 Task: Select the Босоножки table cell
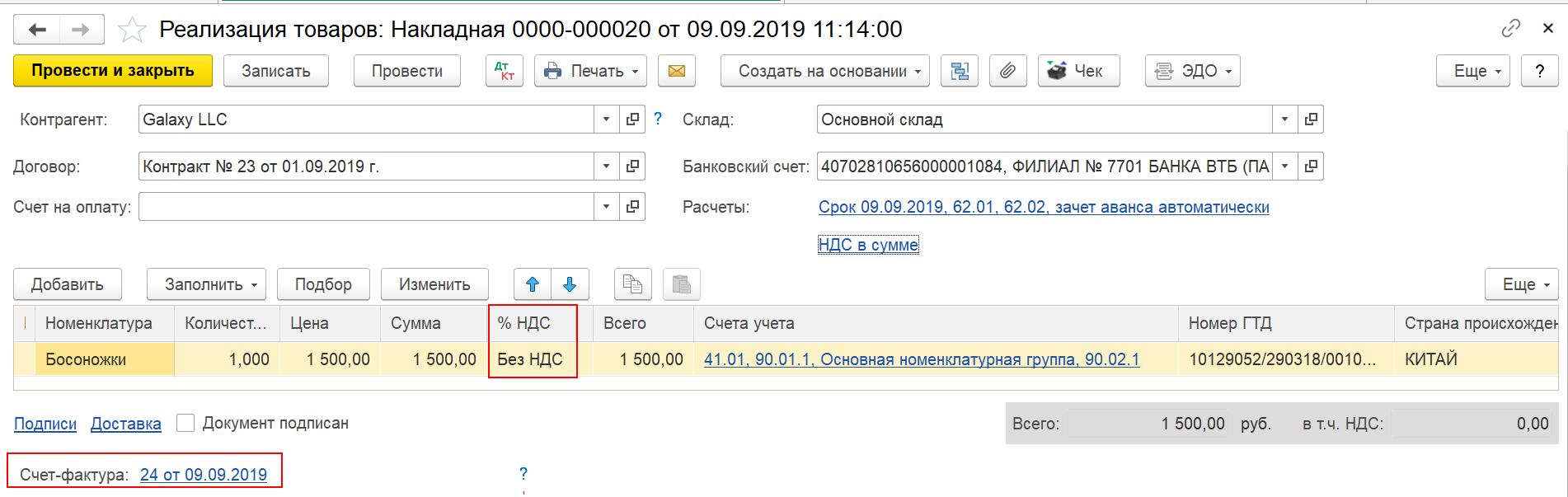coord(105,359)
